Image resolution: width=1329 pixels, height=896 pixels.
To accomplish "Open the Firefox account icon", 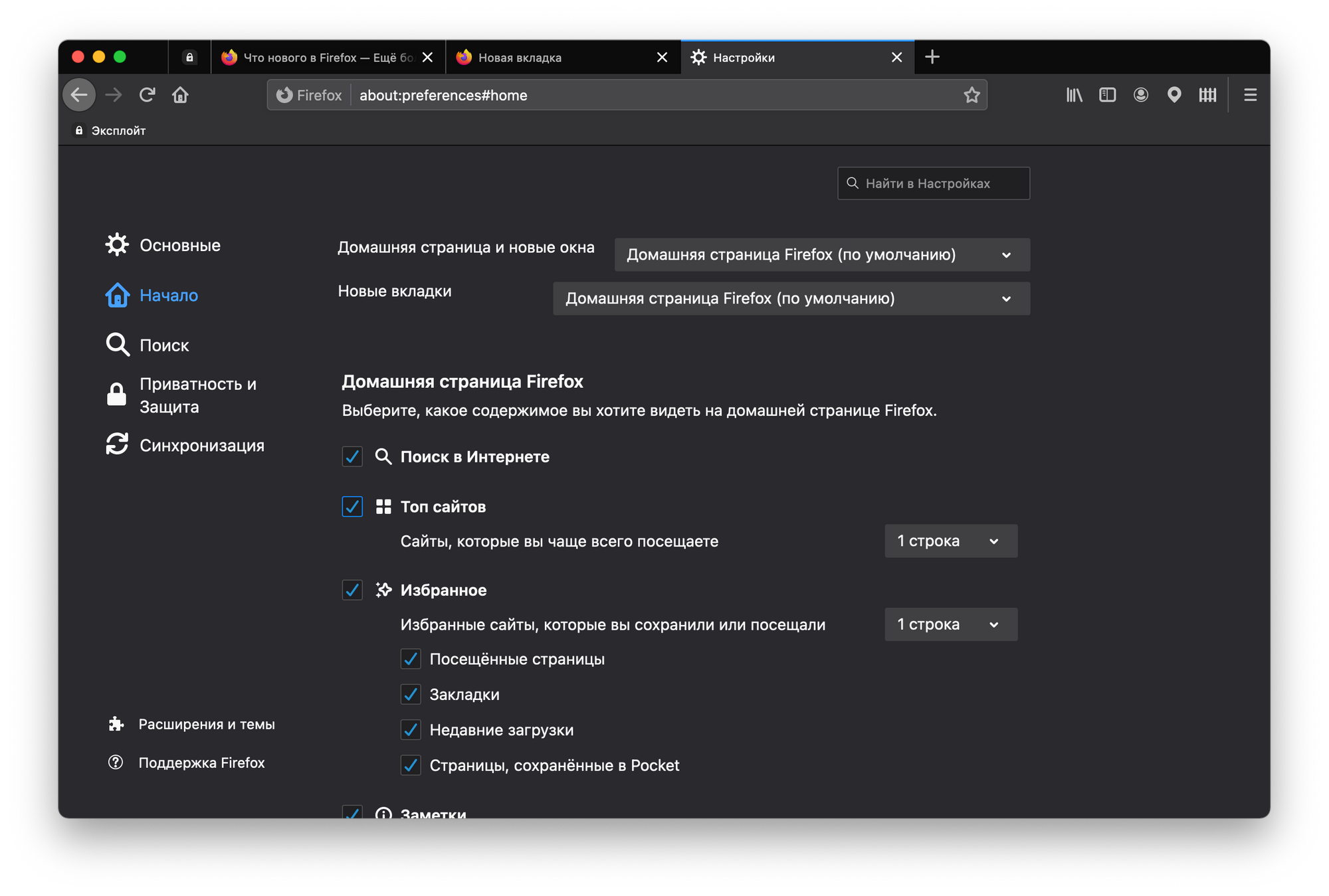I will (1140, 95).
